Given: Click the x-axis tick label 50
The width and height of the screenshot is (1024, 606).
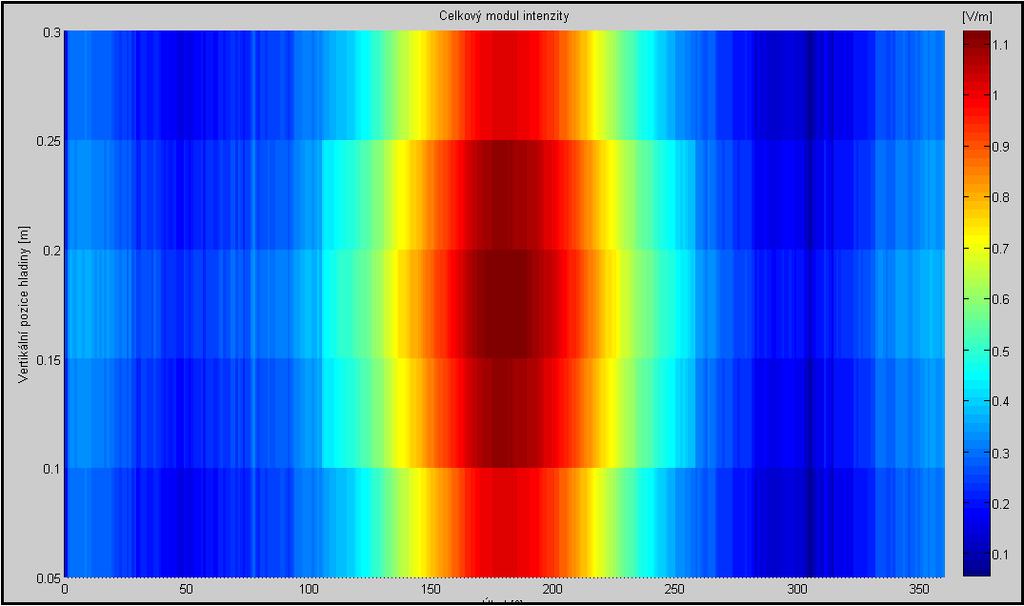Looking at the screenshot, I should pos(186,590).
